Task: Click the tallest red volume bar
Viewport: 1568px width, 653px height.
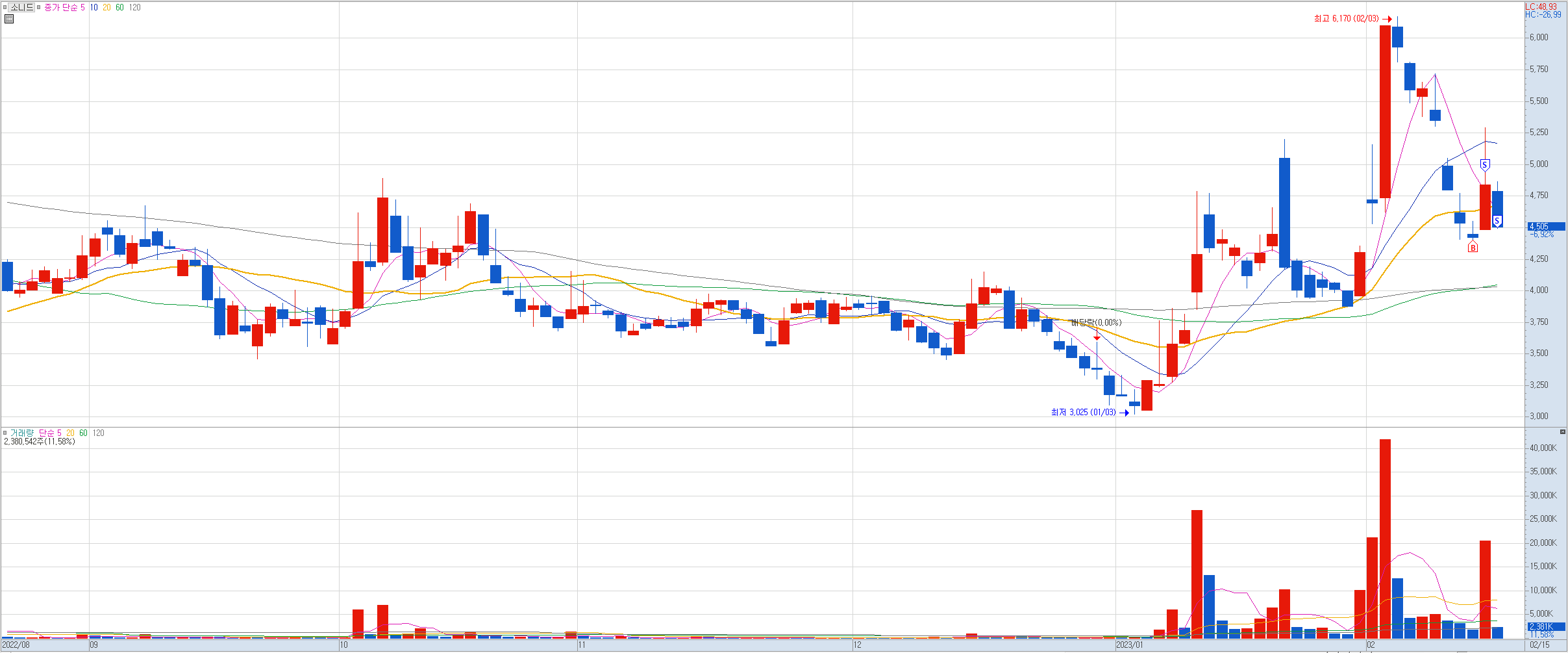Action: [x=1385, y=539]
